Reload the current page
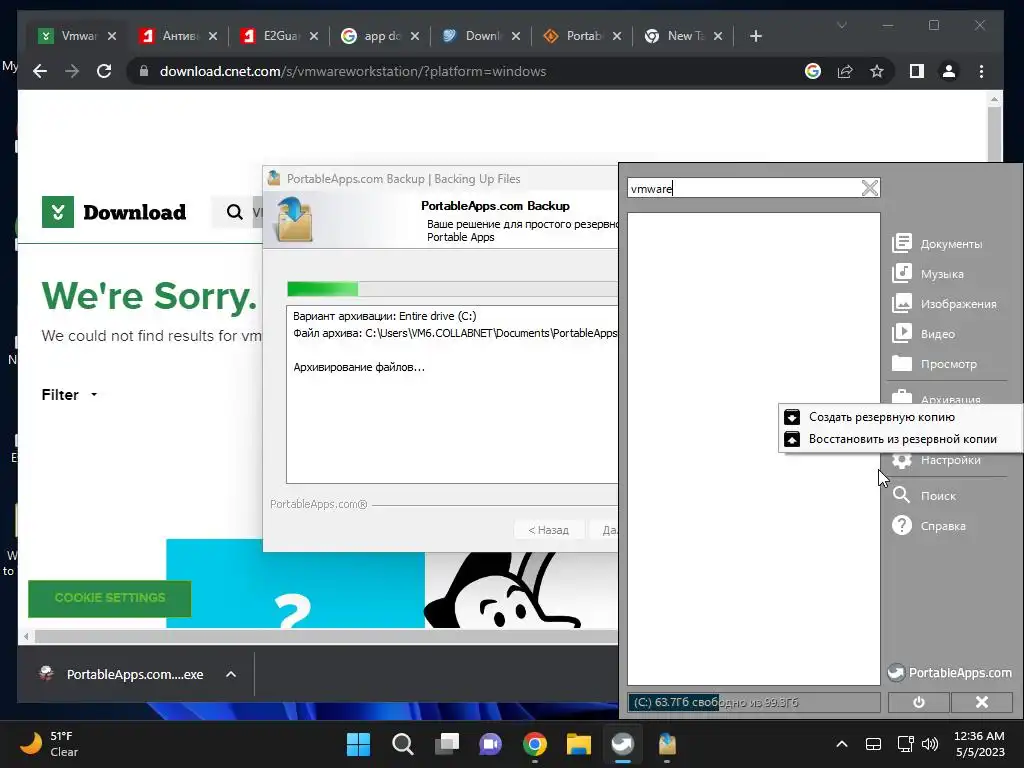The height and width of the screenshot is (768, 1024). (104, 71)
